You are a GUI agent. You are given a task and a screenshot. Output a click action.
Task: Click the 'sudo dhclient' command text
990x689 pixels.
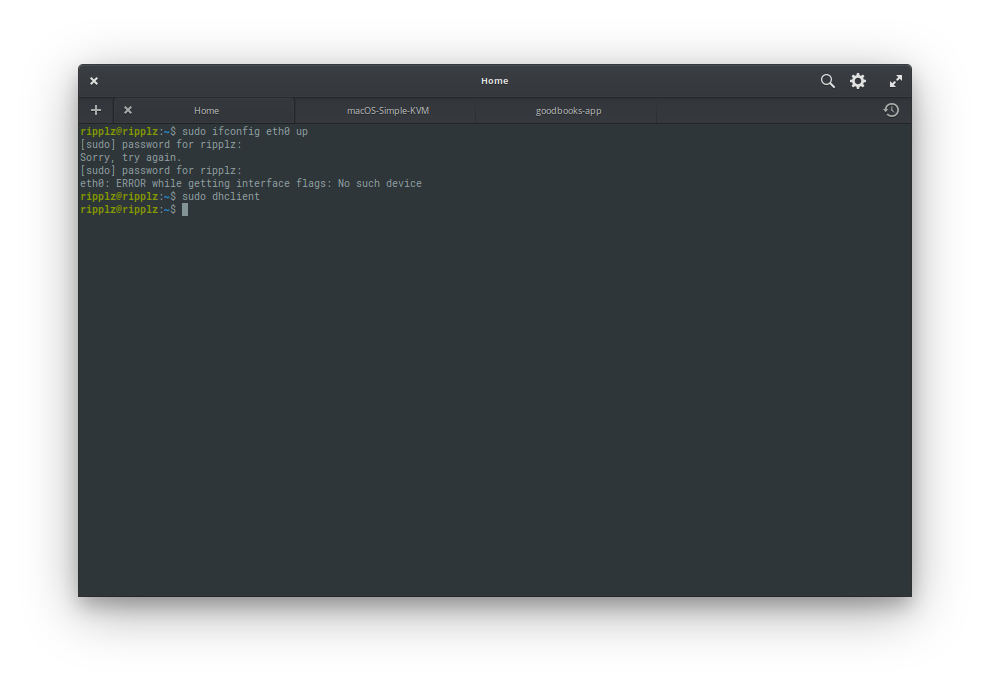point(220,197)
